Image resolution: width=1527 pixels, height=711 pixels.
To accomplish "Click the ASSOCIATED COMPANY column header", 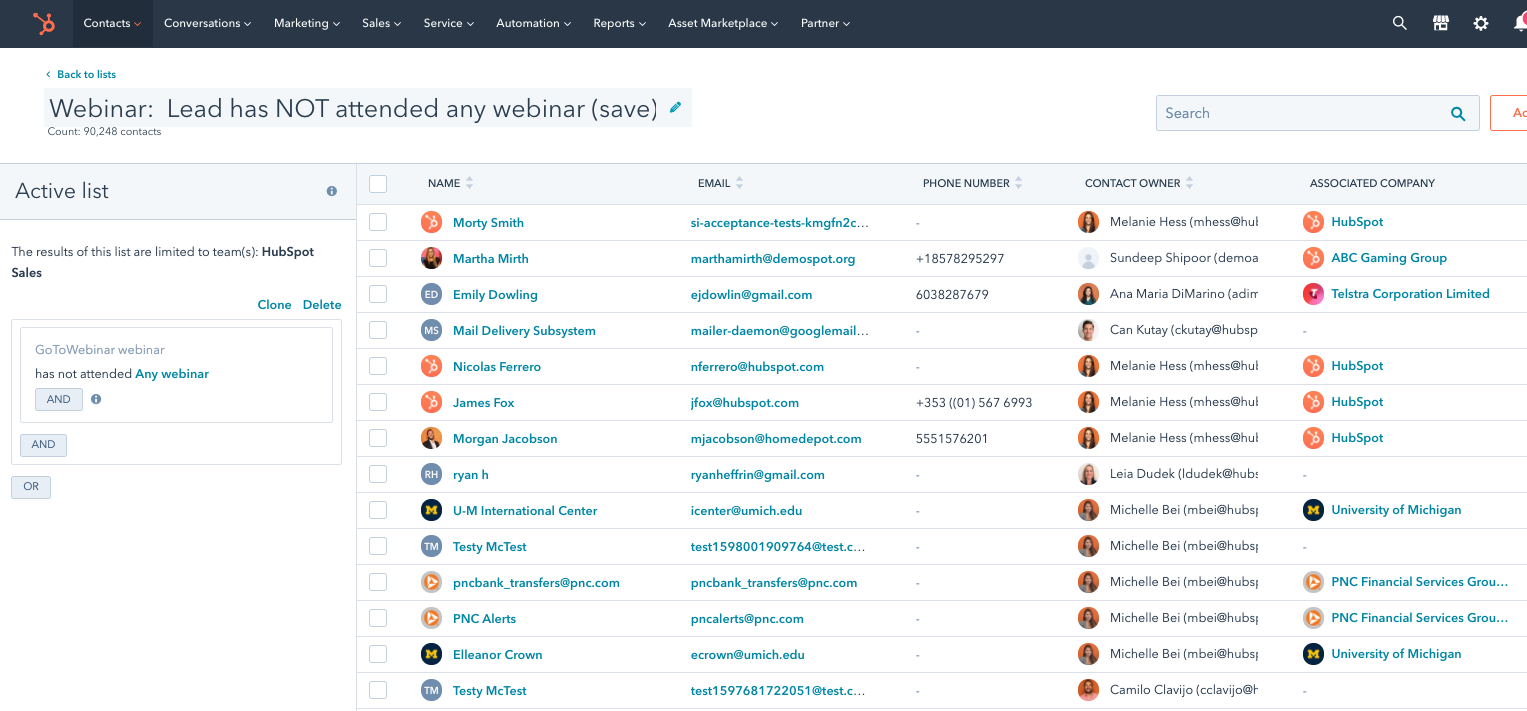I will point(1372,183).
